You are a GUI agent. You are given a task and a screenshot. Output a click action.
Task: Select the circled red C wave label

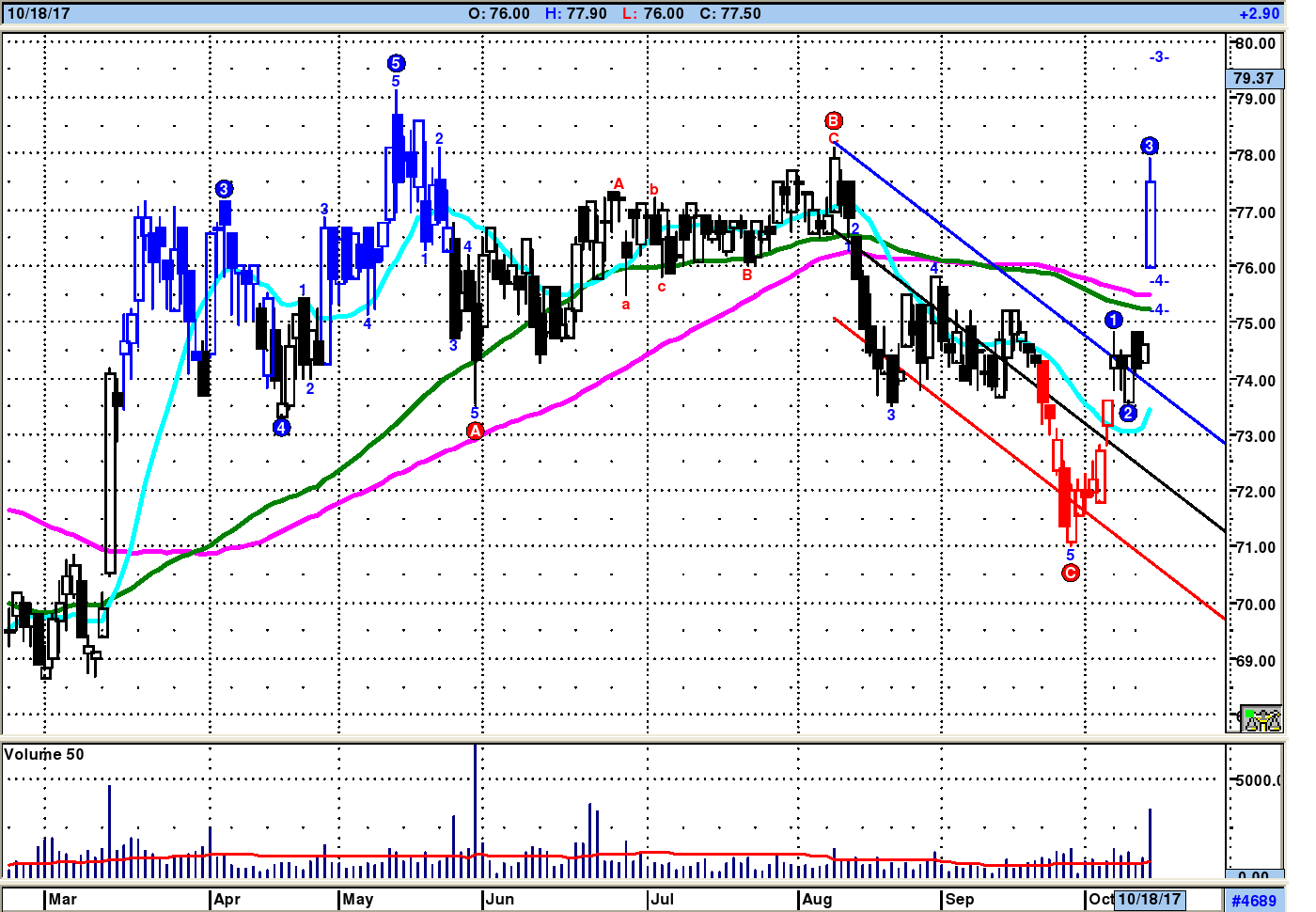tap(1070, 573)
